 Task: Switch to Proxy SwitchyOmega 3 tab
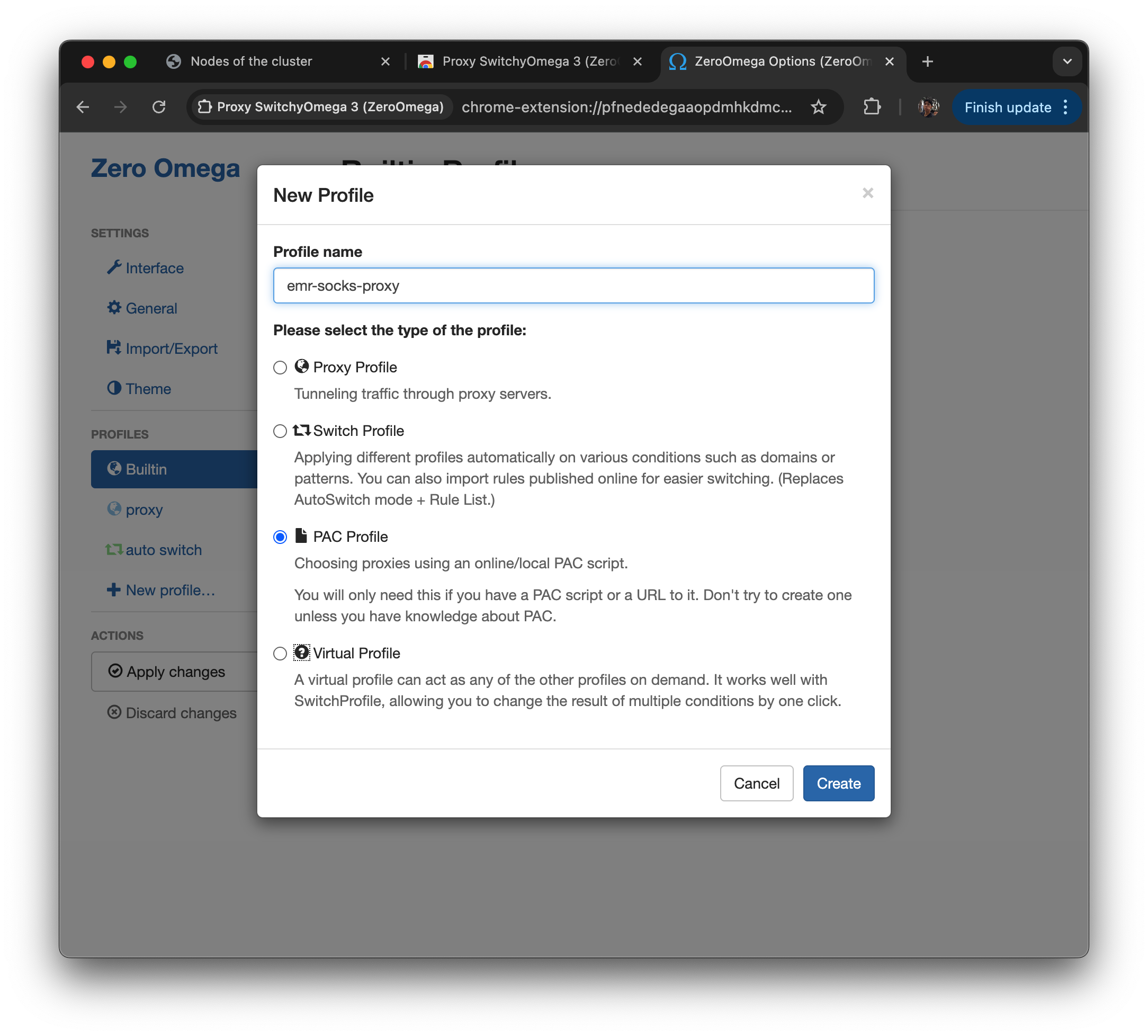click(530, 61)
